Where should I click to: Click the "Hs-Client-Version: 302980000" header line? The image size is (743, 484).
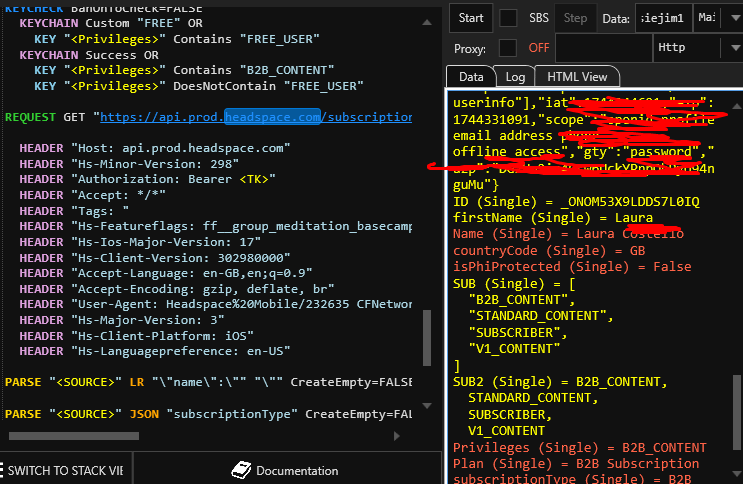pos(154,258)
